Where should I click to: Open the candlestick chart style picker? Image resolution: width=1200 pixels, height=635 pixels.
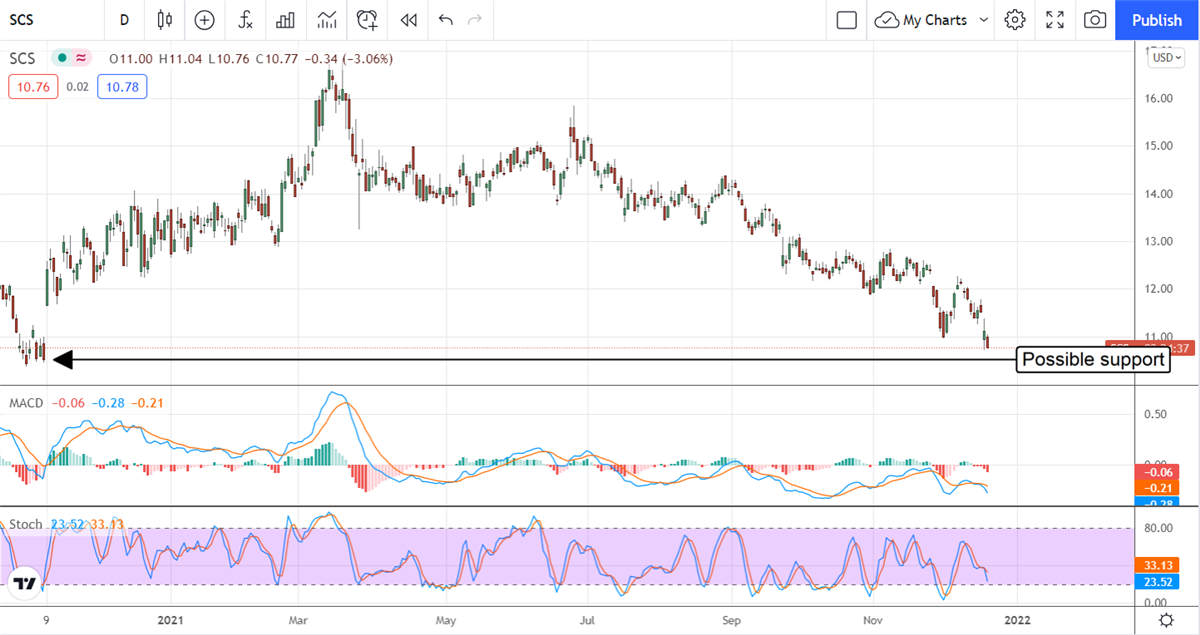tap(164, 19)
